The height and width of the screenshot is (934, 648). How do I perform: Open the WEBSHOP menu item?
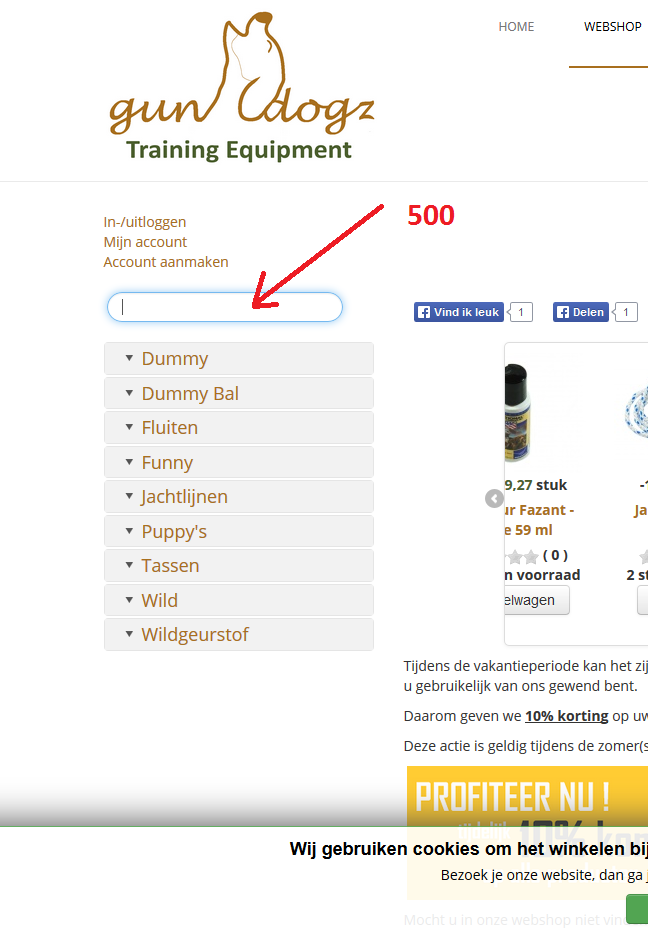pyautogui.click(x=612, y=27)
